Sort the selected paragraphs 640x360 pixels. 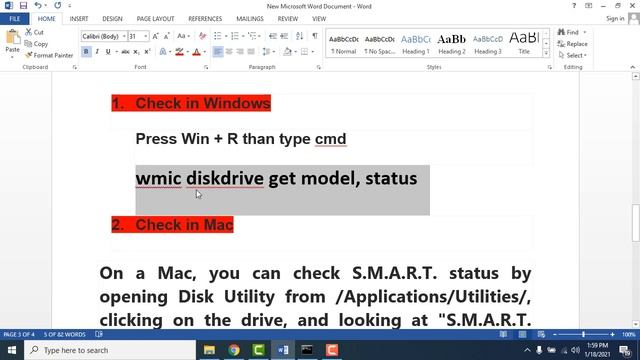click(x=299, y=36)
